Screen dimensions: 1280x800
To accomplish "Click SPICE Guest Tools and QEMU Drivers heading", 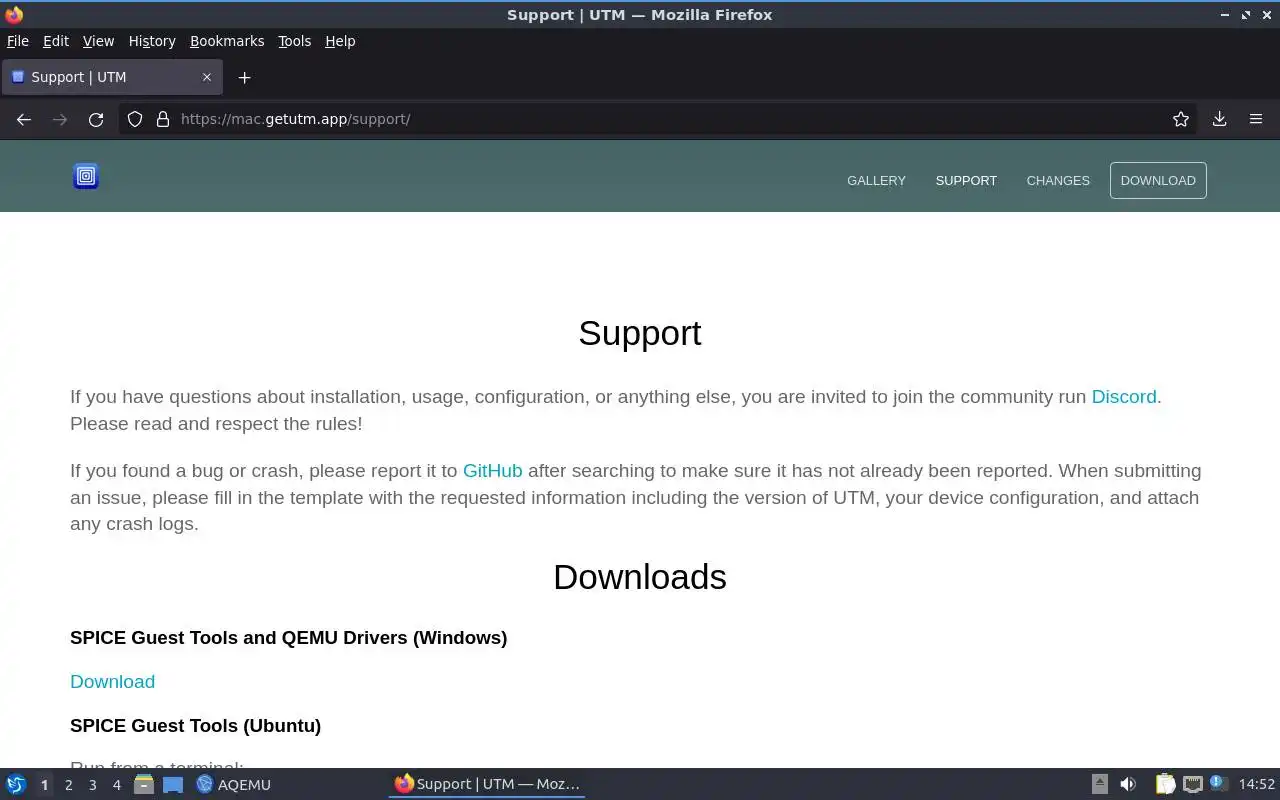I will point(288,638).
